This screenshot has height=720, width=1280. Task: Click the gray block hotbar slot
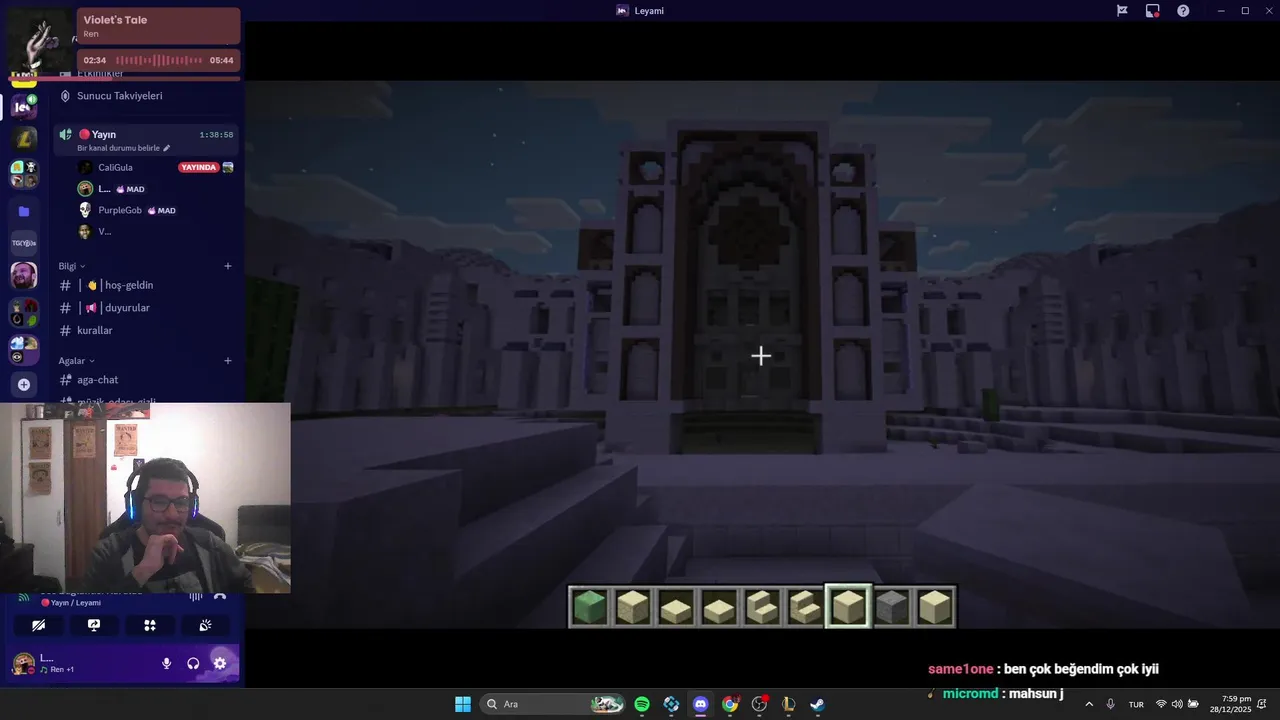(892, 607)
